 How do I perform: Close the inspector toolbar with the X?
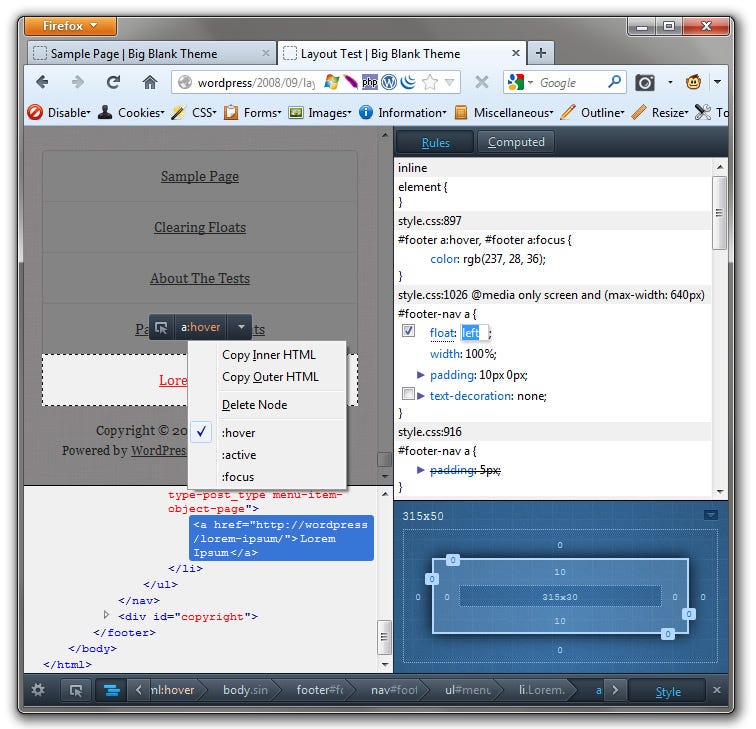pos(717,690)
